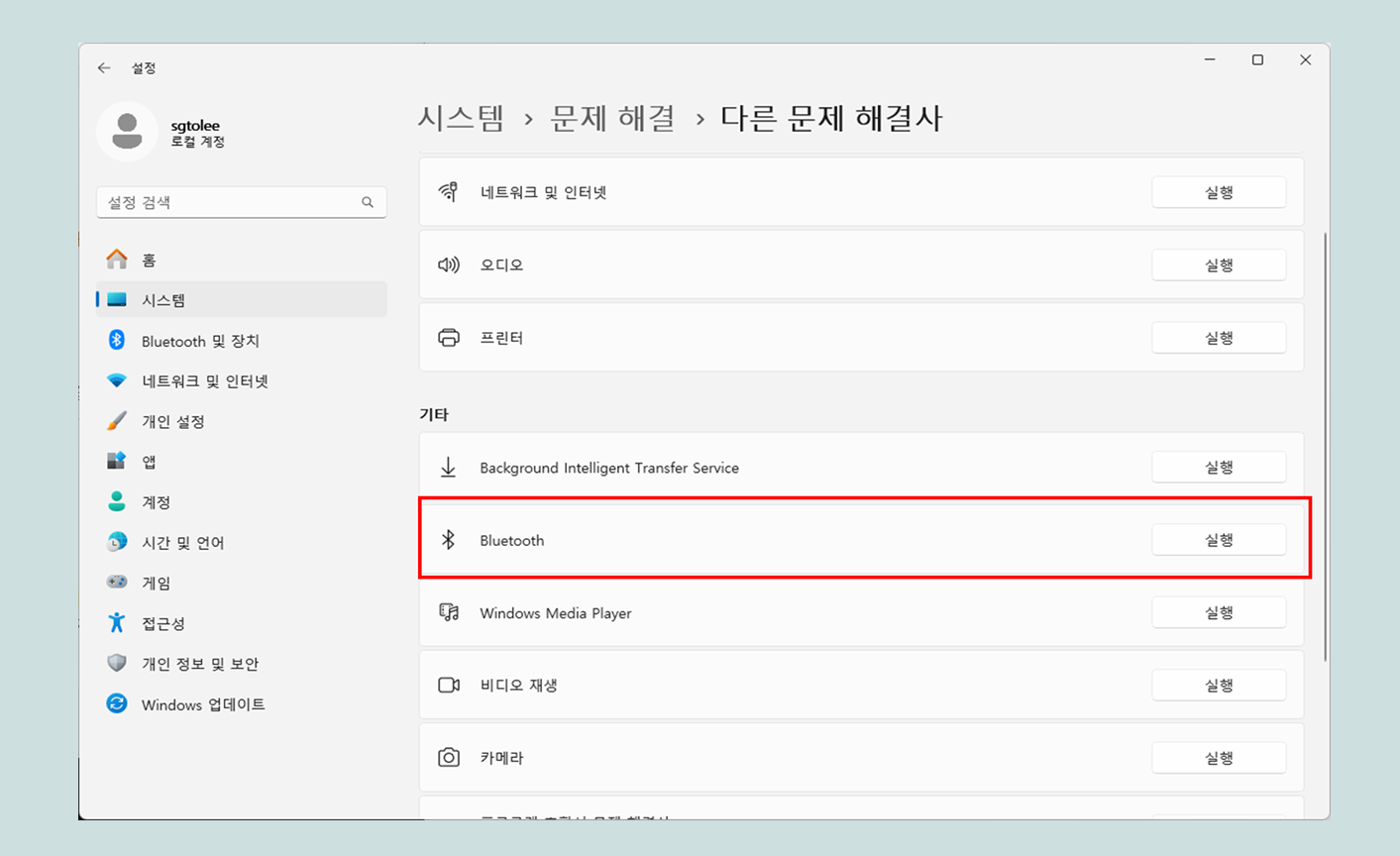Open the 홈 house icon in sidebar
This screenshot has height=856, width=1400.
coord(117,260)
